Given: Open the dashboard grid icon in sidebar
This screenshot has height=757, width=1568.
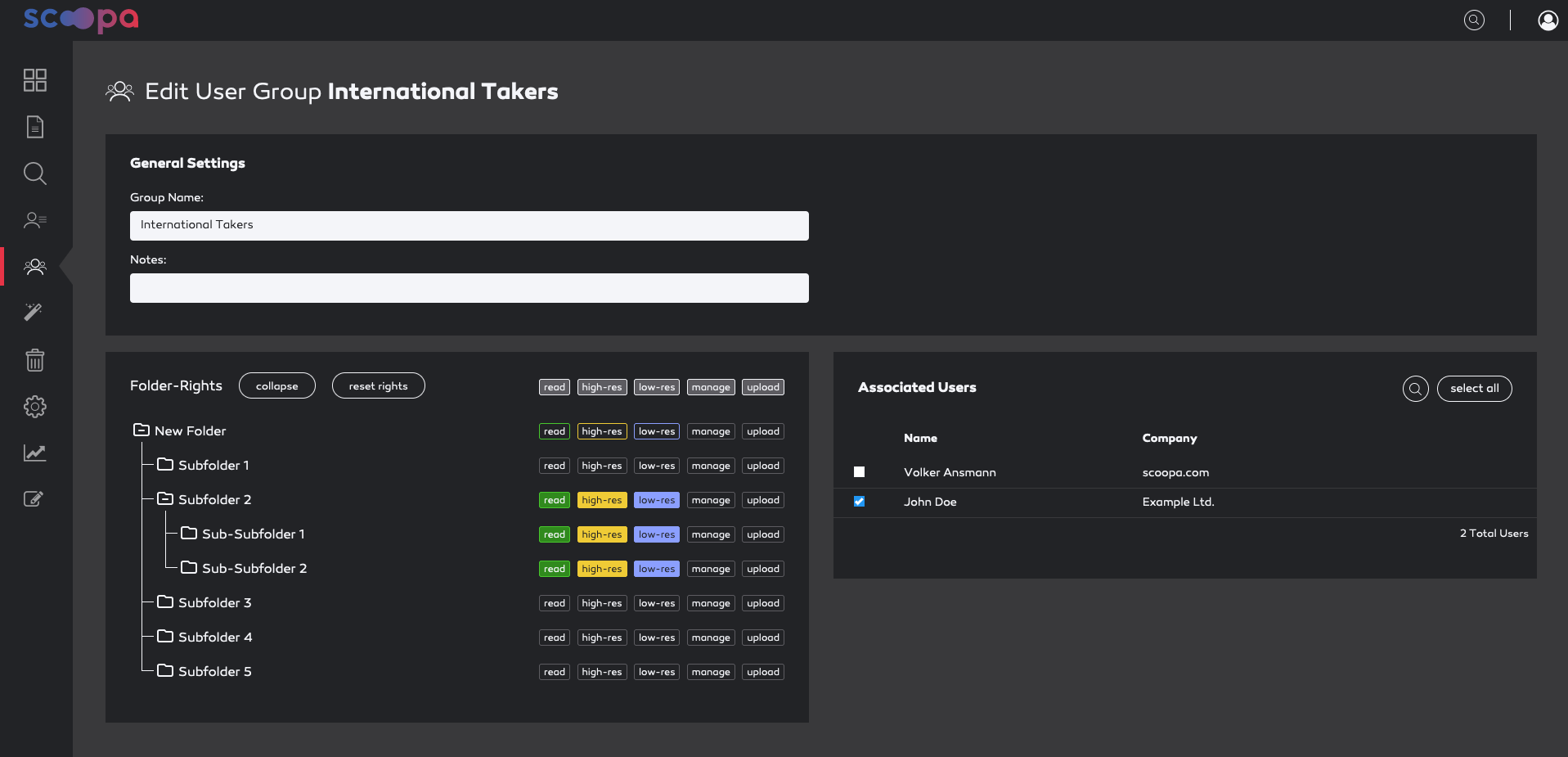Looking at the screenshot, I should pos(35,80).
